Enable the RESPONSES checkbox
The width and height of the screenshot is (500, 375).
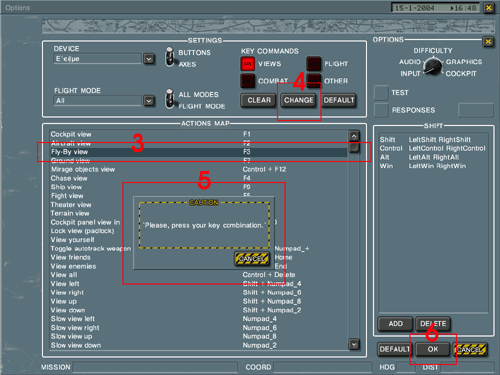click(x=381, y=110)
